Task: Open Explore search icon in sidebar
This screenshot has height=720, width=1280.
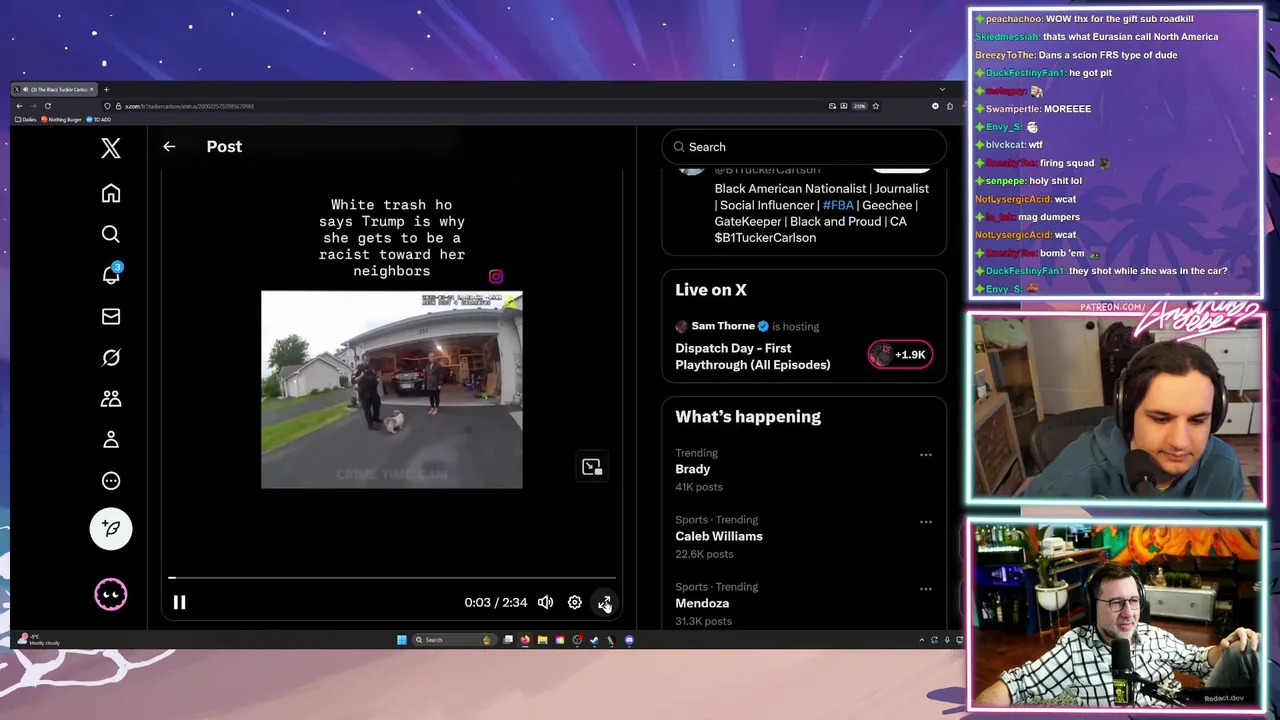Action: point(111,234)
